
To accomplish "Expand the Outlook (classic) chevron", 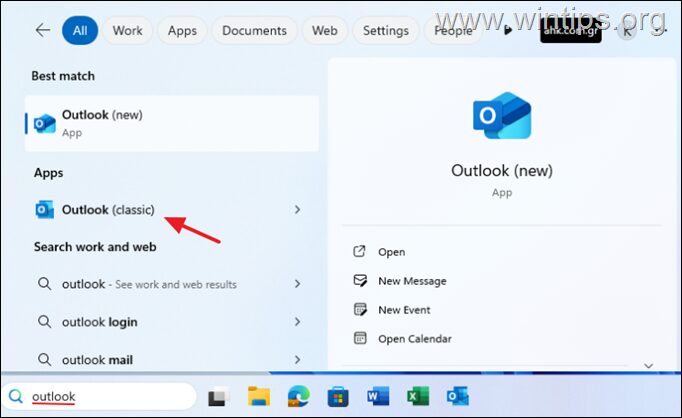I will (x=298, y=210).
